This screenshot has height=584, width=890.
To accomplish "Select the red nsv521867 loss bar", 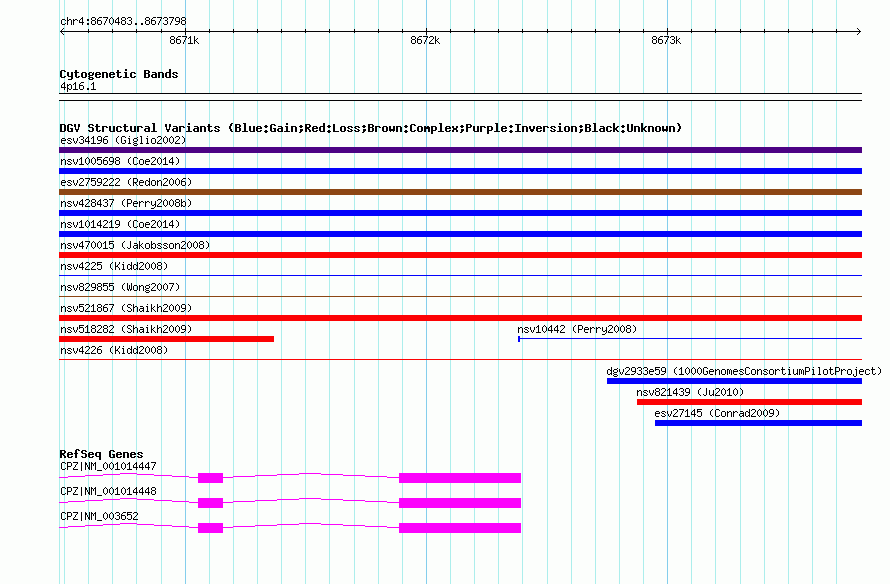I will 460,318.
